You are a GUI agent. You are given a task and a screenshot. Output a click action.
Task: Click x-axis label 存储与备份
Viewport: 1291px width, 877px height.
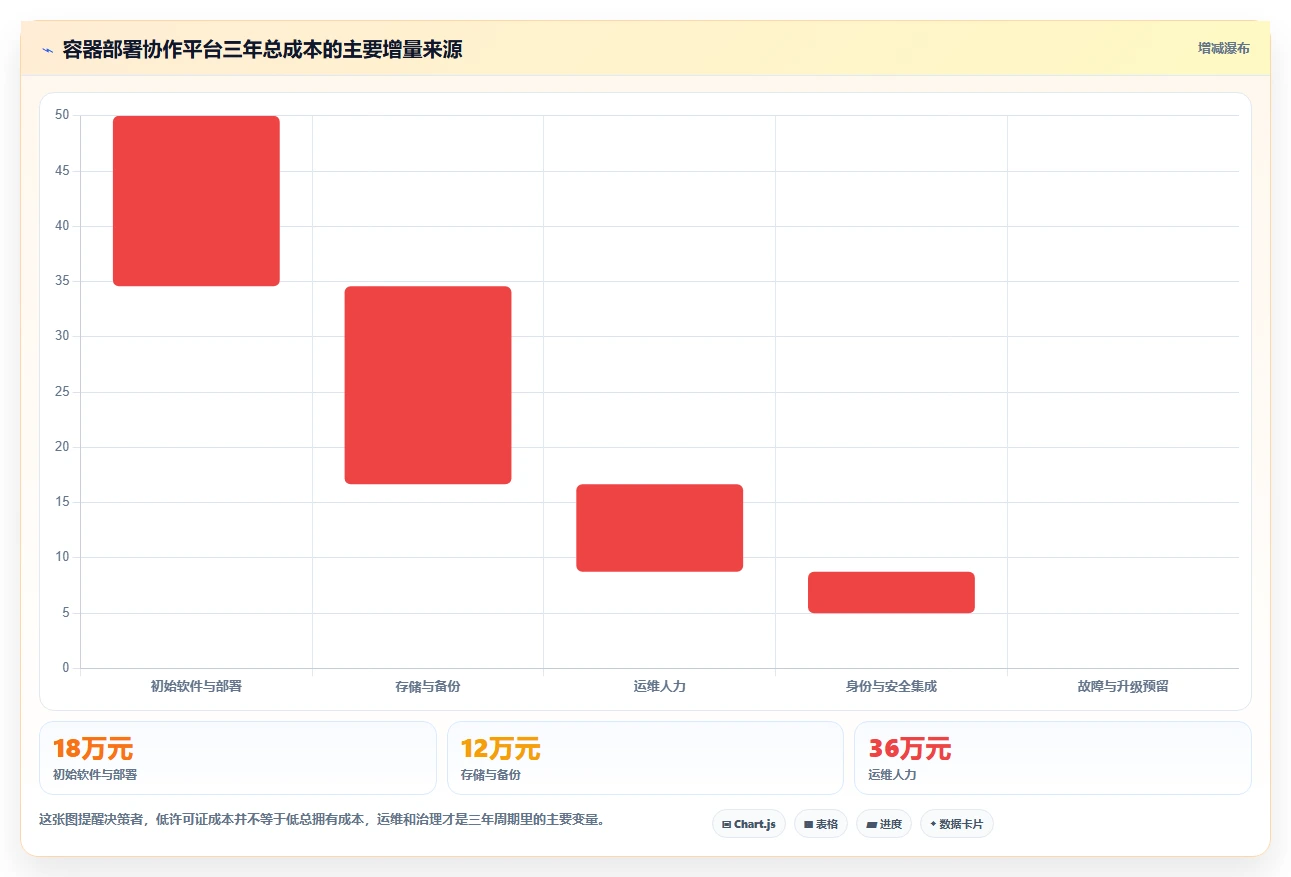click(428, 686)
